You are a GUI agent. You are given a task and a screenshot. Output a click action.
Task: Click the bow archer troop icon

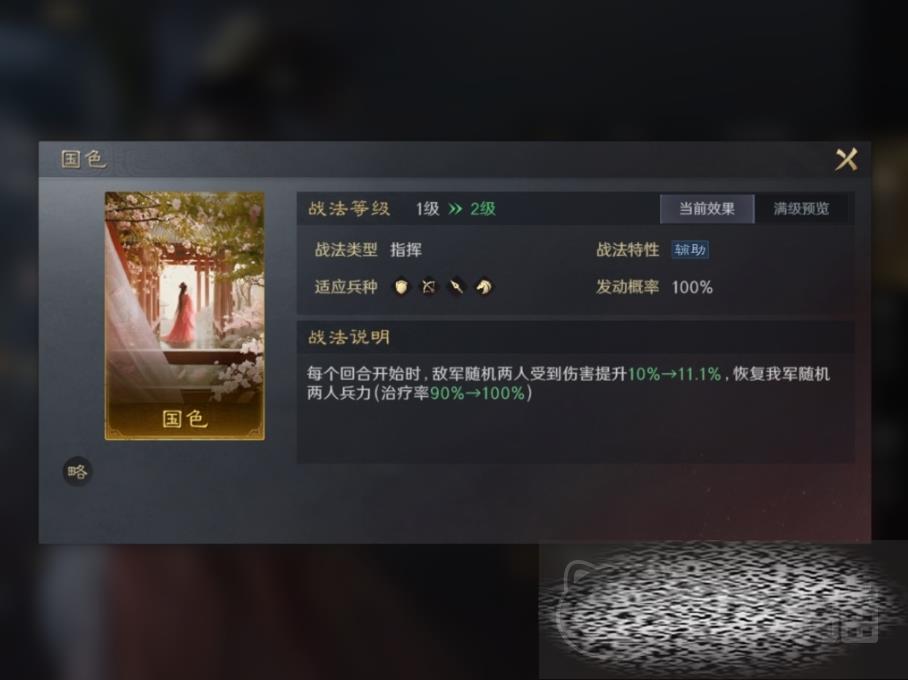point(429,287)
